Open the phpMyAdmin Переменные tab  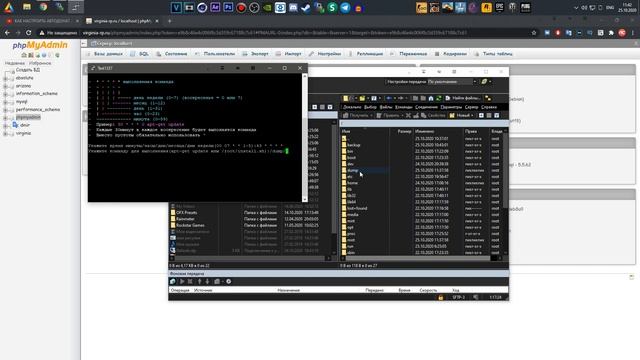[x=409, y=54]
